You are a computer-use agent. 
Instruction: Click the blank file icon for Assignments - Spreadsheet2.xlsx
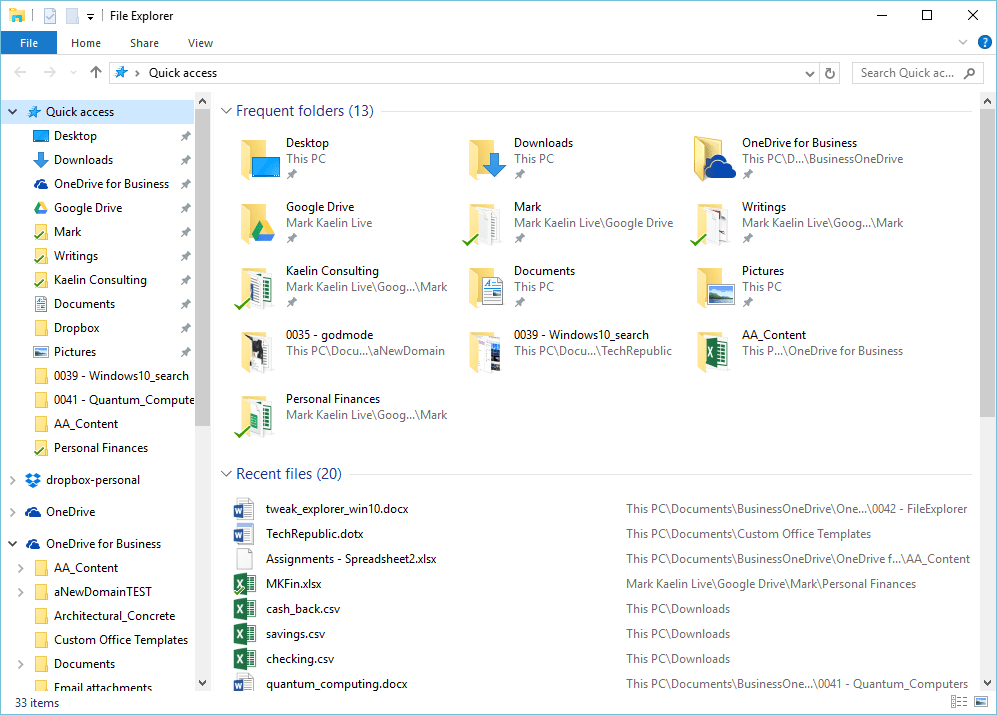(x=244, y=559)
